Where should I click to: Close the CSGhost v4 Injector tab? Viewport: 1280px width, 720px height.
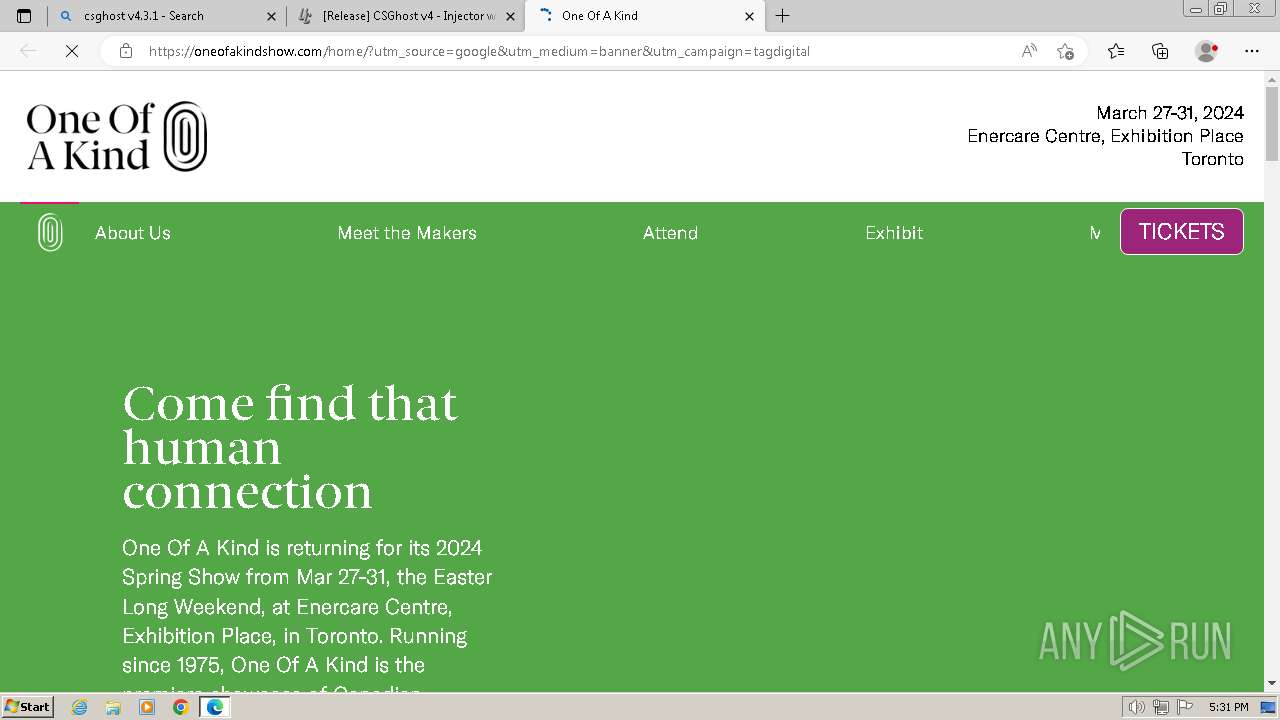coord(510,16)
